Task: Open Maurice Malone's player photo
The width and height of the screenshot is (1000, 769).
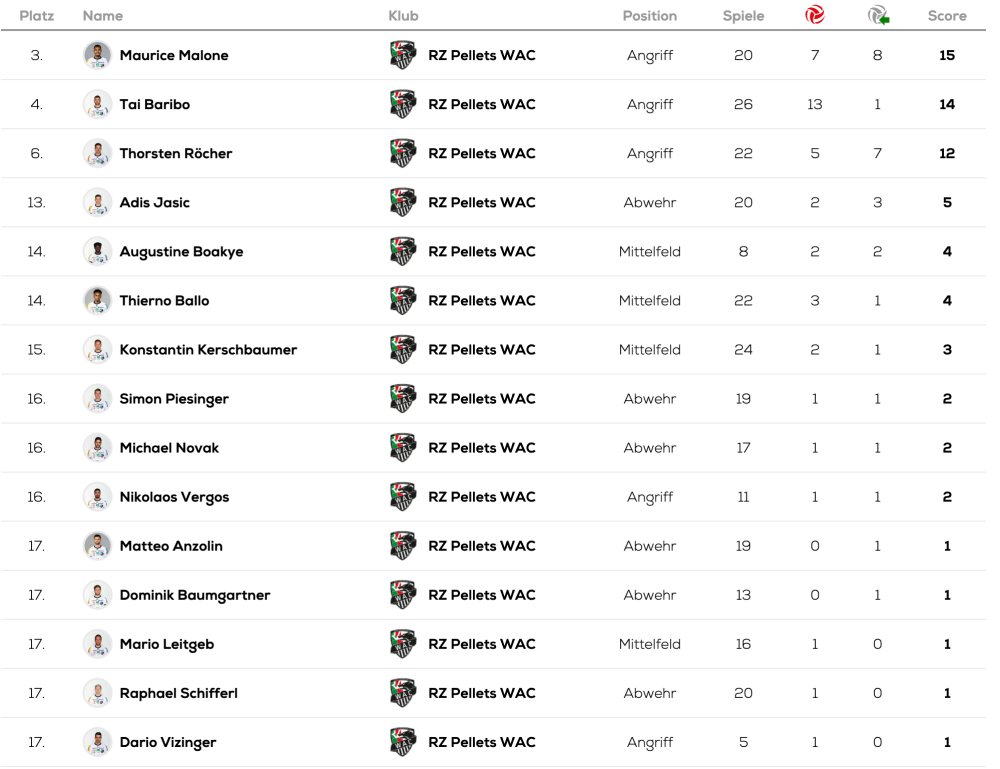Action: click(97, 55)
